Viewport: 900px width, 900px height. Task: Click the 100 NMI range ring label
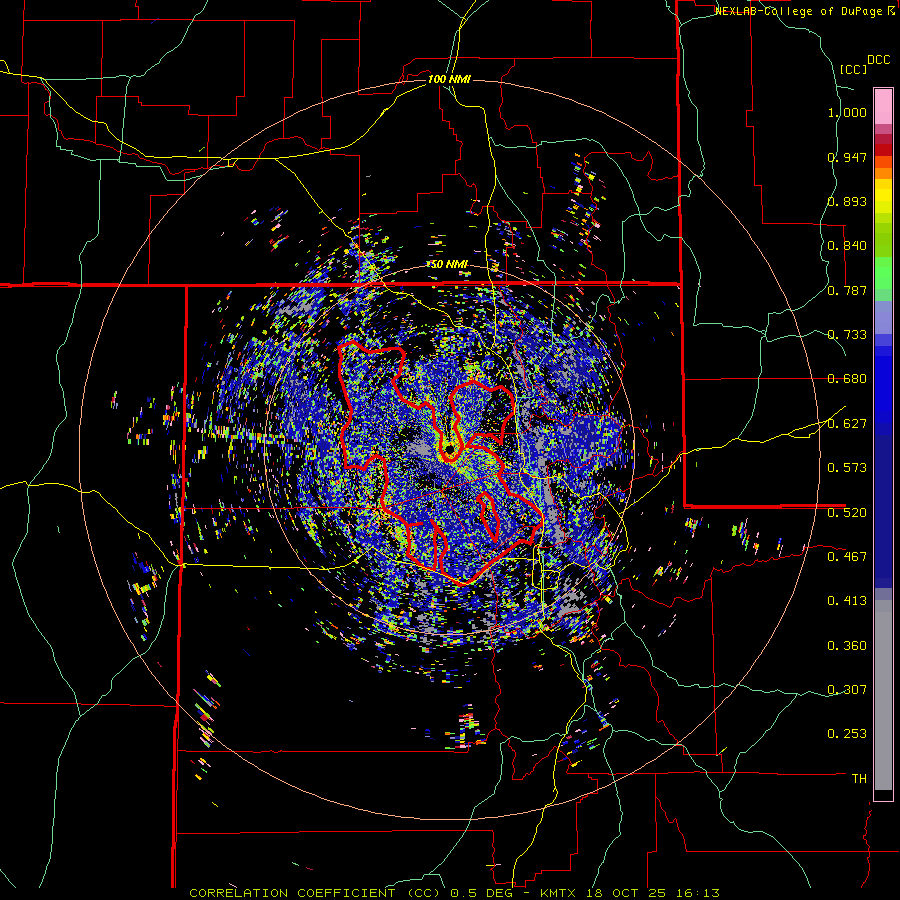click(x=449, y=79)
